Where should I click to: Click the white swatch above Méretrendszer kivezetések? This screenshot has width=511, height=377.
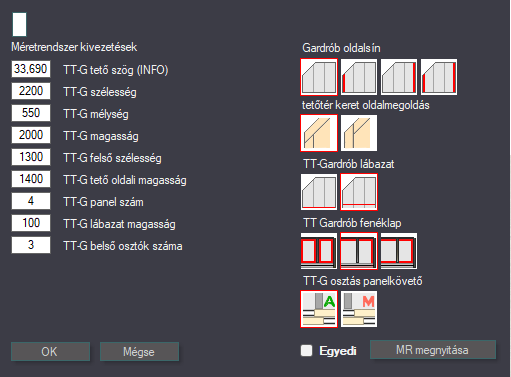click(19, 24)
